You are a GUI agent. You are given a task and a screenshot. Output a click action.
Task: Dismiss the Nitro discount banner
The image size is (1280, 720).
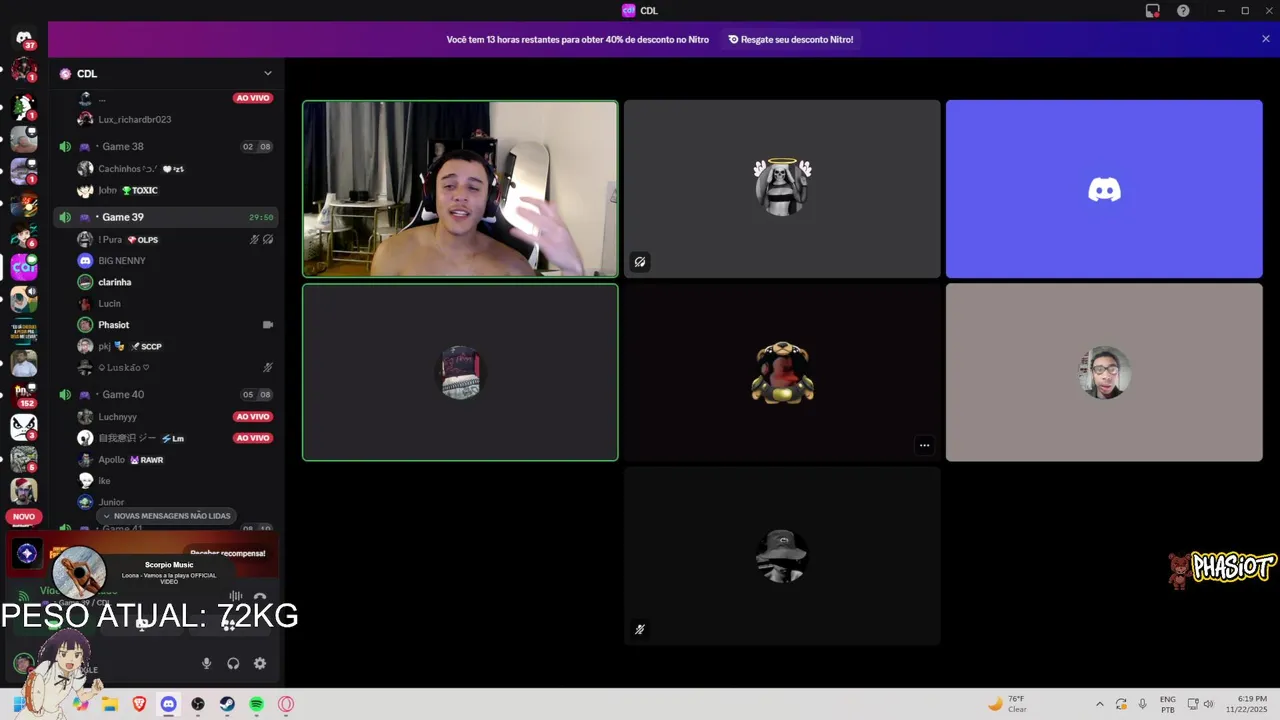click(x=1265, y=39)
